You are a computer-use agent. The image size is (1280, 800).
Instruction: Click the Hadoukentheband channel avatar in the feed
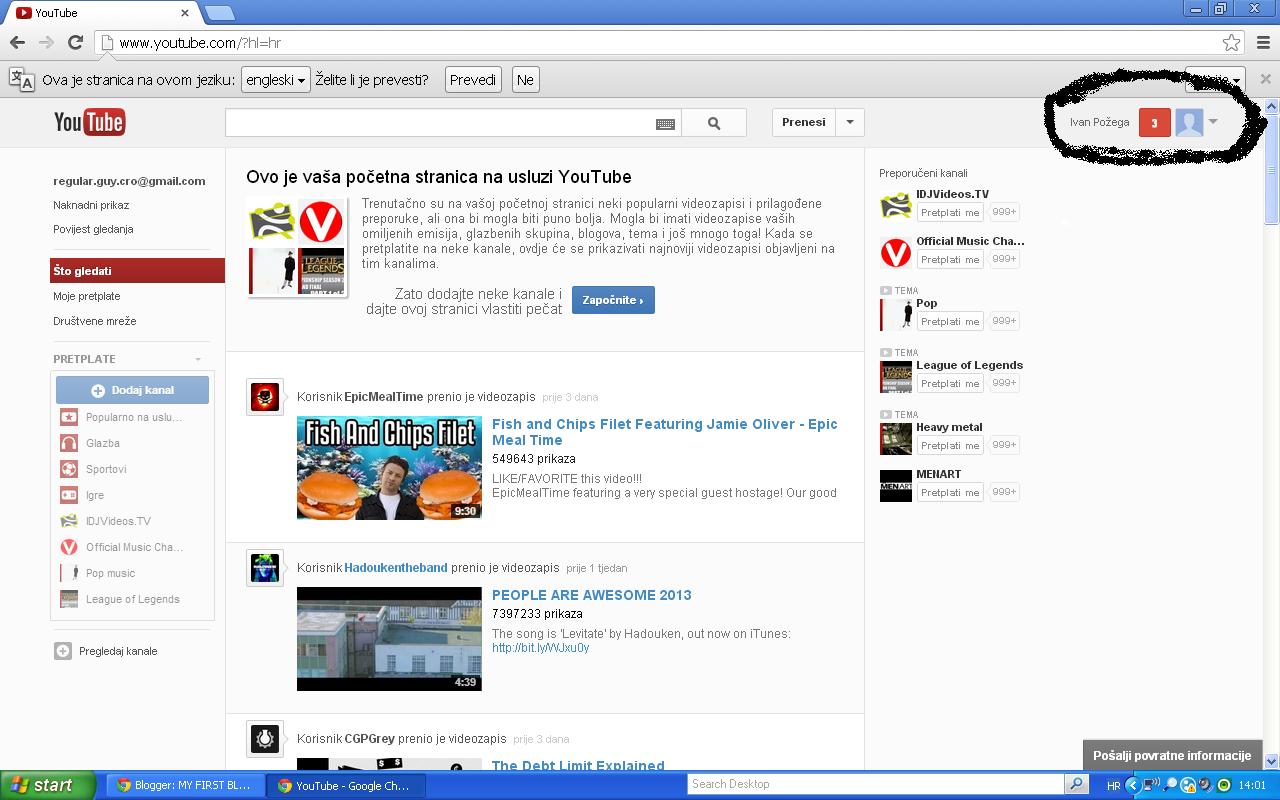(265, 568)
